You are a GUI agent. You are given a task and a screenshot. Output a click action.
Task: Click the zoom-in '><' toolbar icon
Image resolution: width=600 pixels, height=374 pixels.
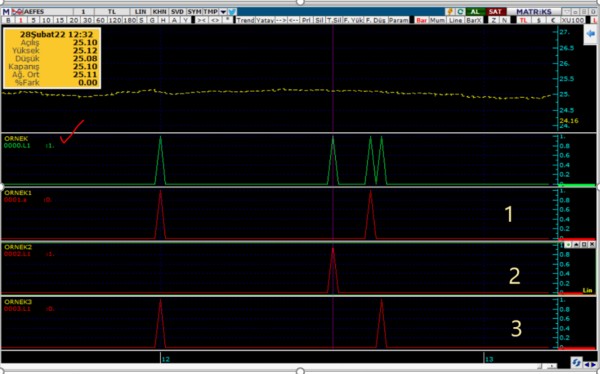201,20
